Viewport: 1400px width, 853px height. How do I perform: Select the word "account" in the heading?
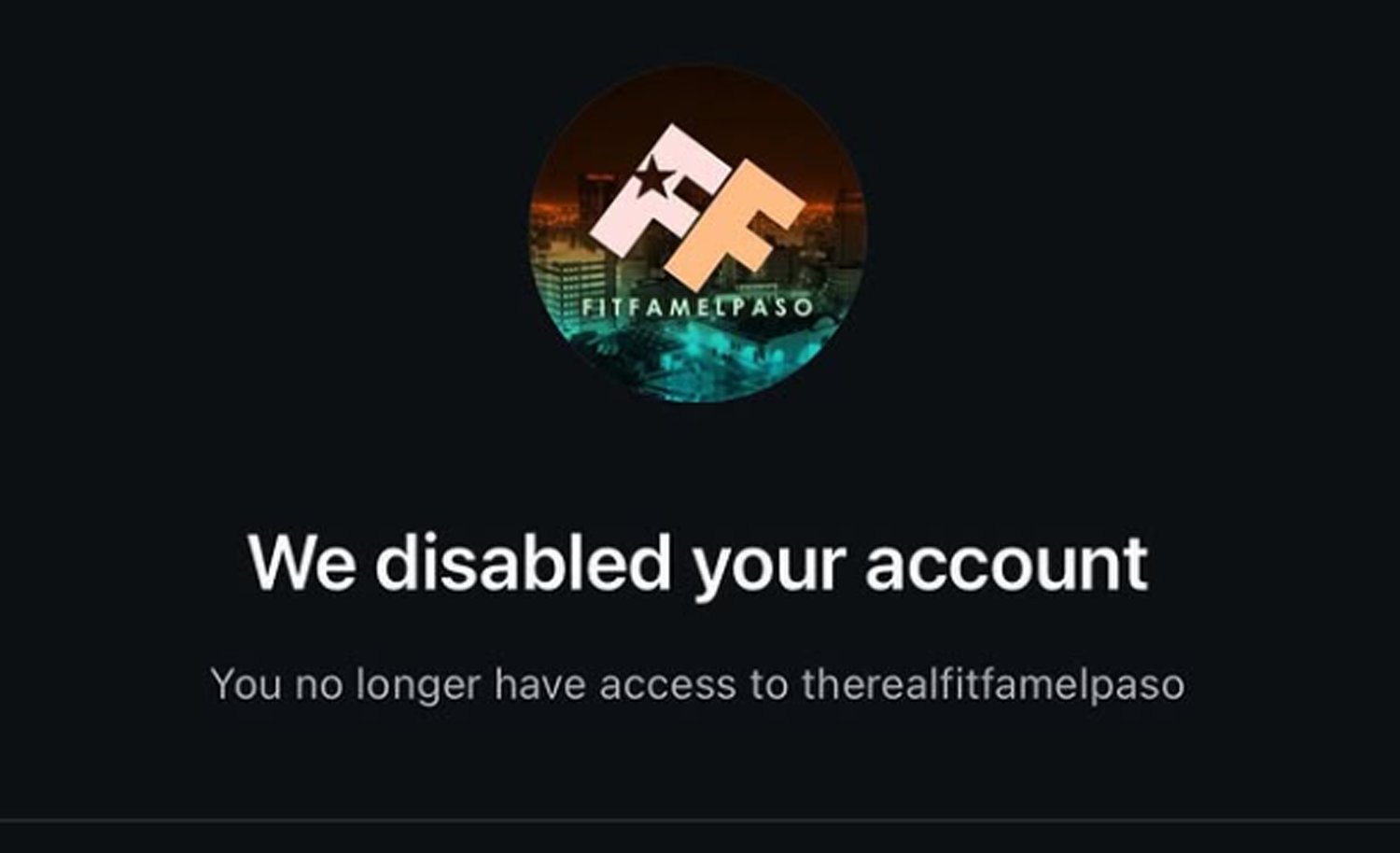click(1006, 564)
